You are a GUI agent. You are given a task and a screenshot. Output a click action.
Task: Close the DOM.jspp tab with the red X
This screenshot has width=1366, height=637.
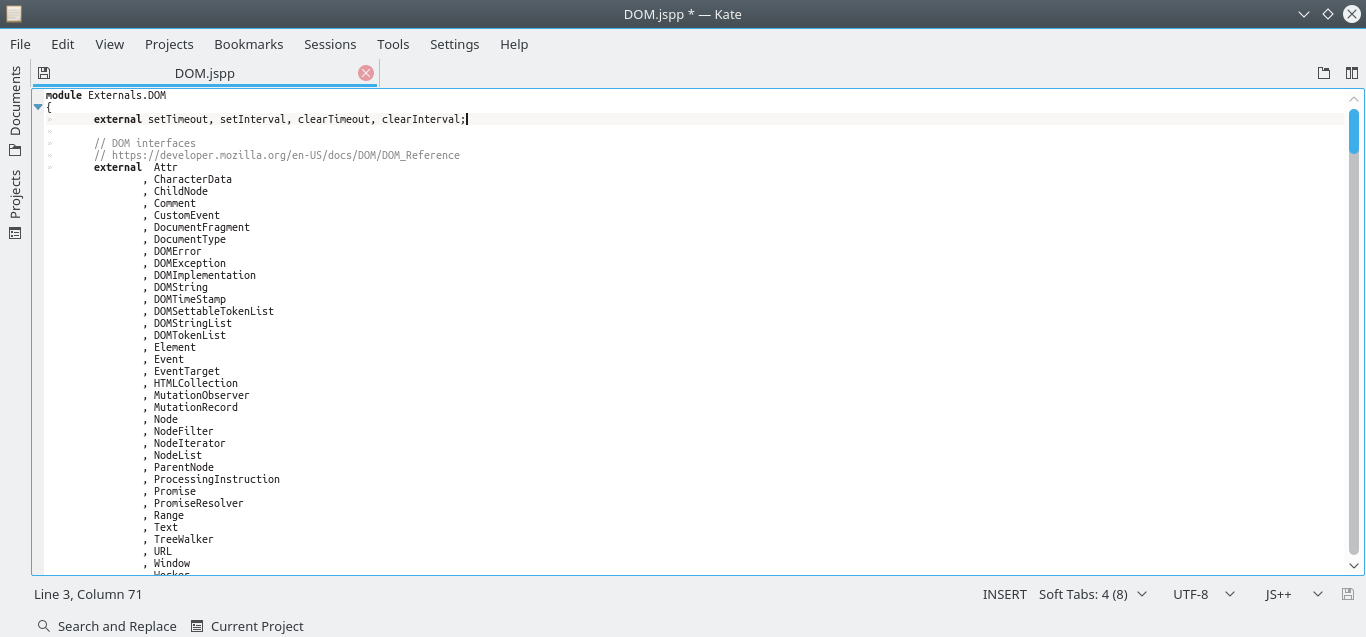tap(366, 73)
